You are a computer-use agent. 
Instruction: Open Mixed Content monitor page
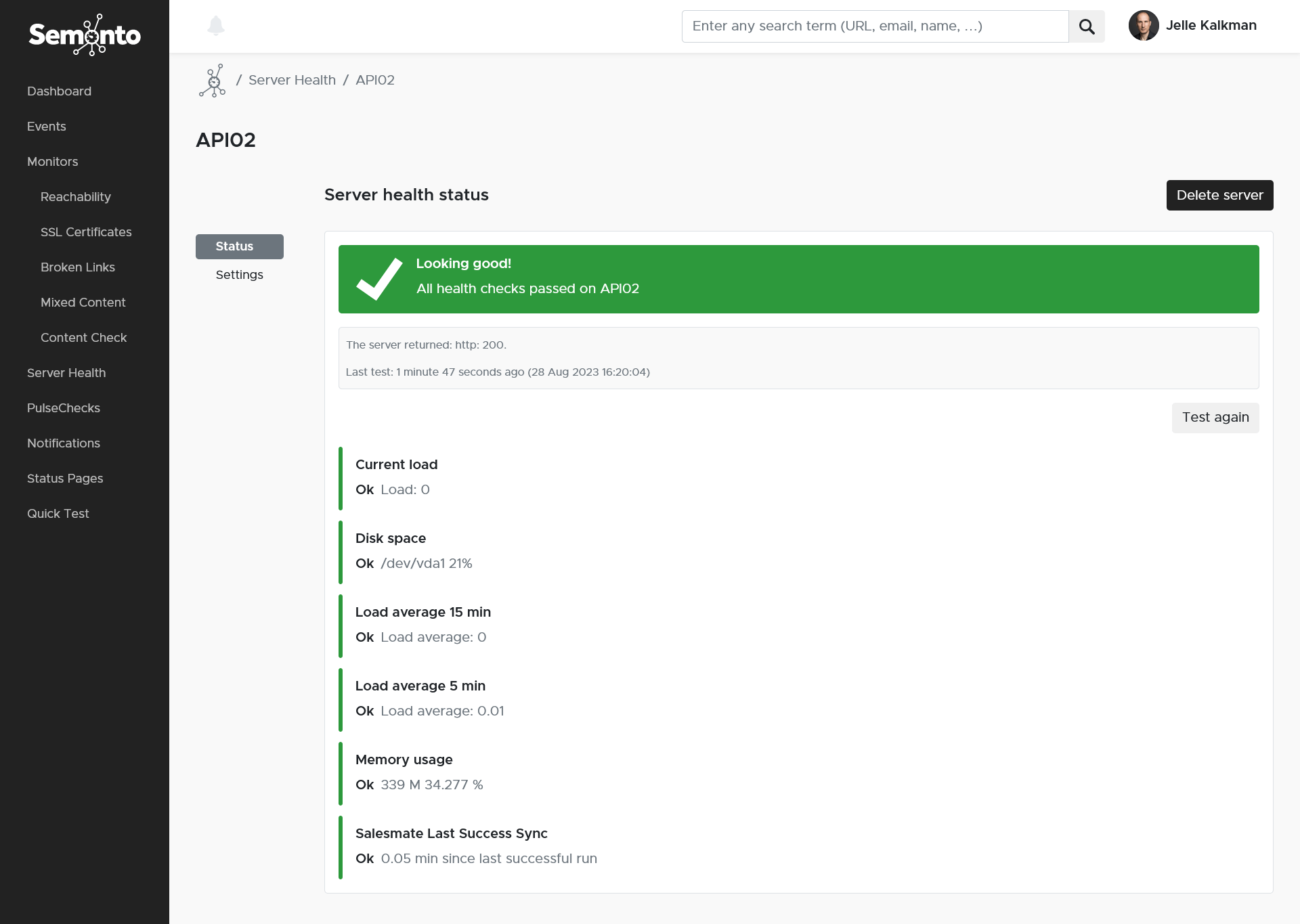[83, 303]
